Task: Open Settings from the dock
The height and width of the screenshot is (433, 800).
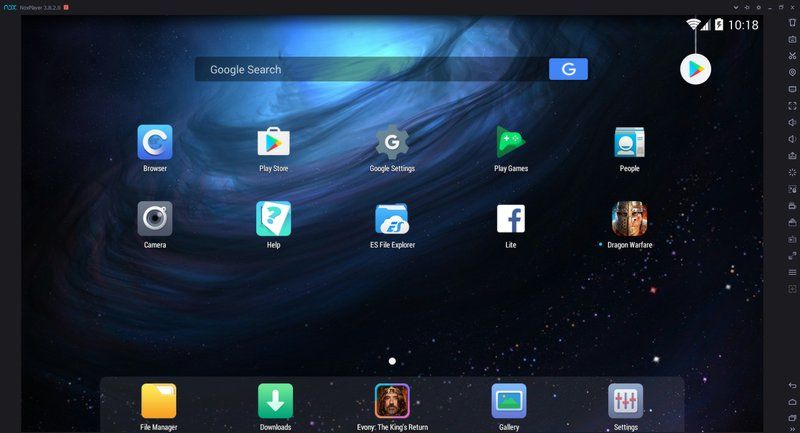Action: 625,401
